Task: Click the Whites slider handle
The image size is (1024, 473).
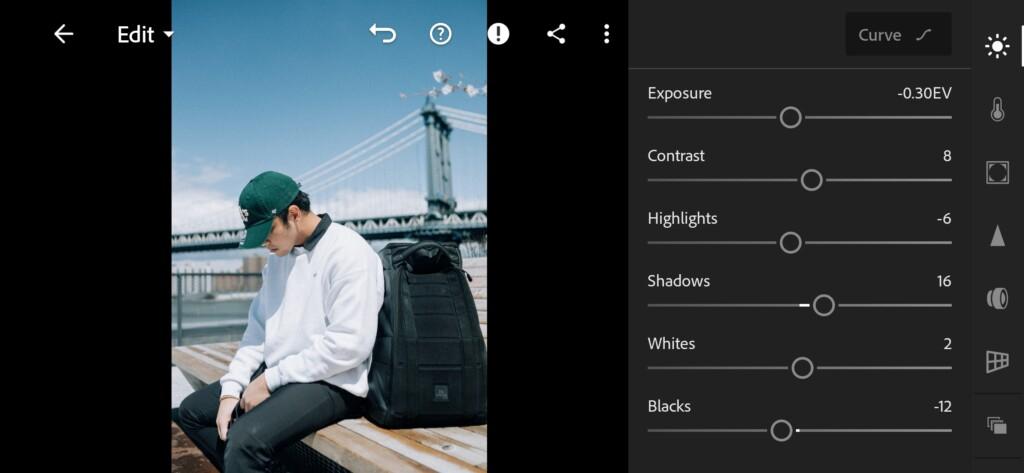Action: point(802,368)
